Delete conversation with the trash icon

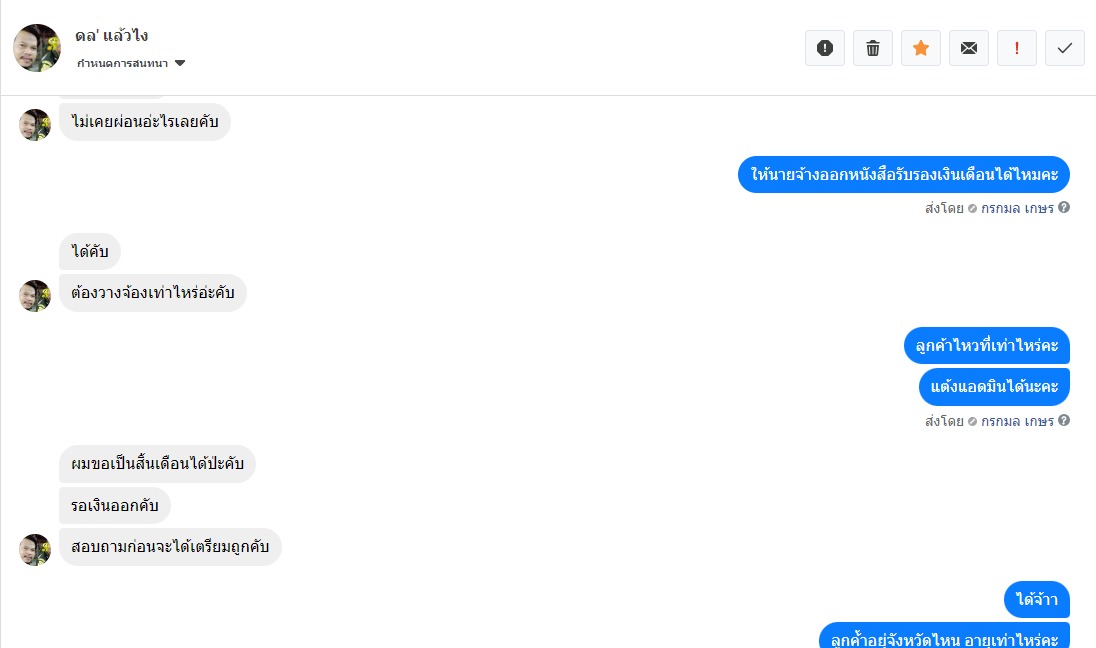point(873,48)
